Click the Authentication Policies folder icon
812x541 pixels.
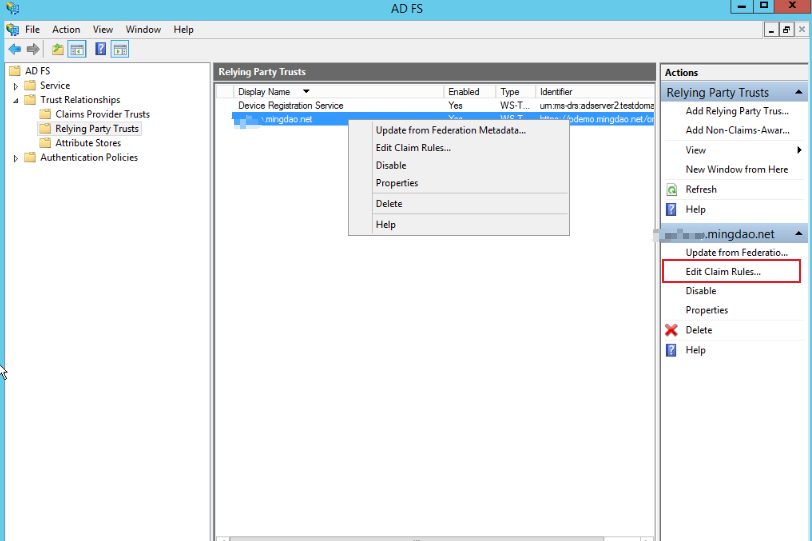point(30,157)
